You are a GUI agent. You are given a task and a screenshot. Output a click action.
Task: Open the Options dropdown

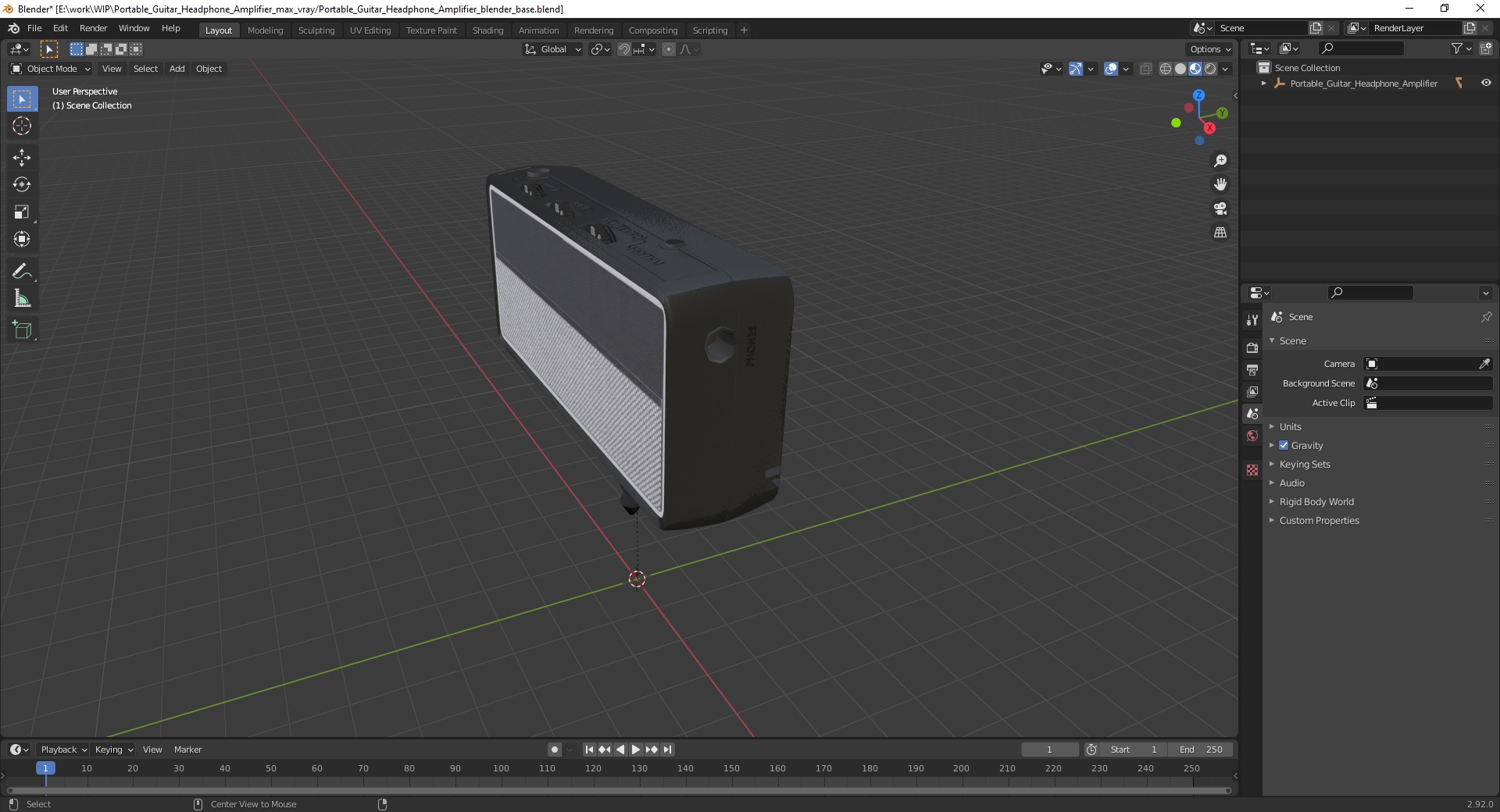(x=1210, y=49)
